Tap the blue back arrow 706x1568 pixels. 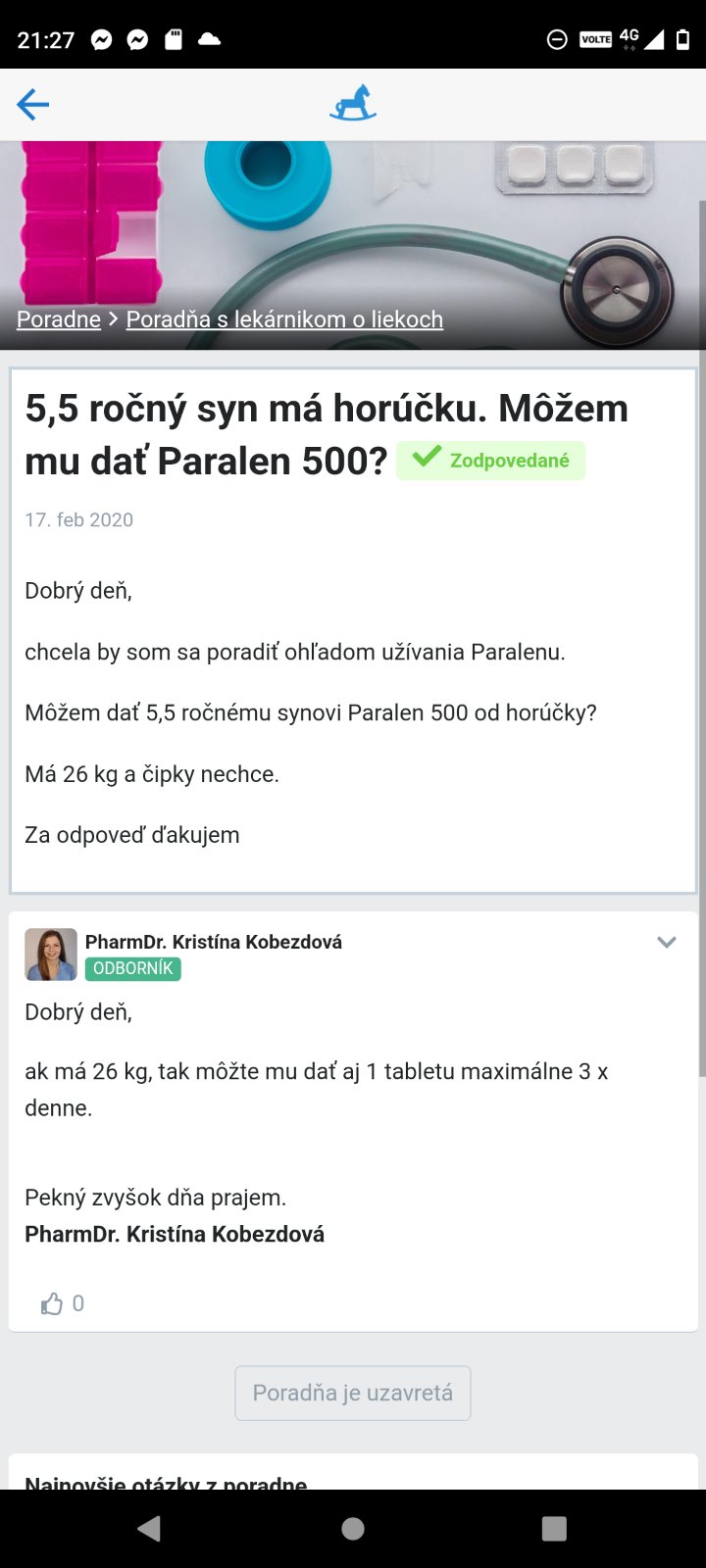pyautogui.click(x=33, y=104)
